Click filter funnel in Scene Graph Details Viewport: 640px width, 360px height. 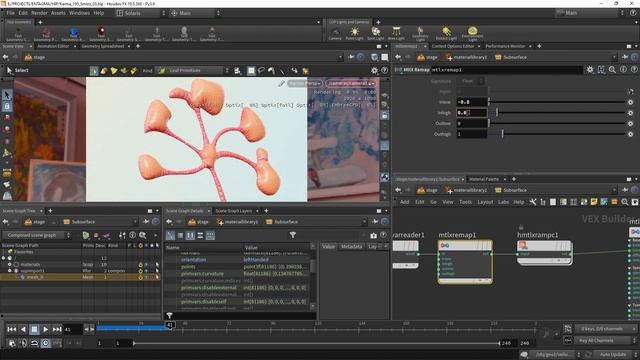pyautogui.click(x=293, y=235)
